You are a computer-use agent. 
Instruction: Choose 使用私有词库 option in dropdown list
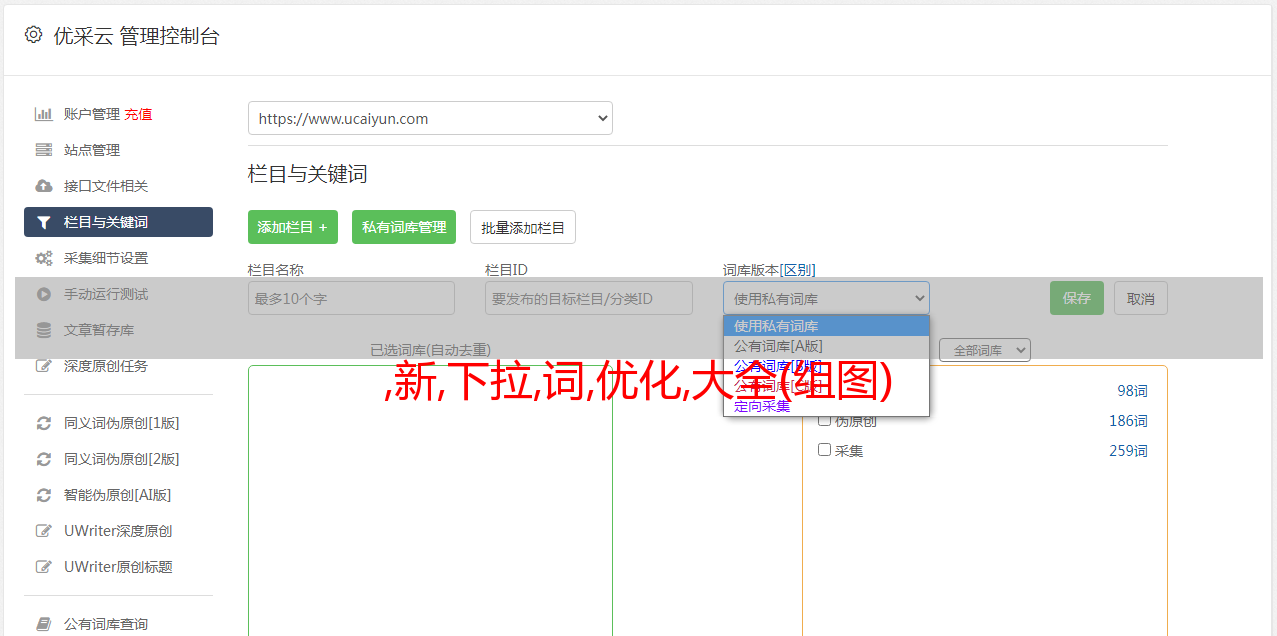pyautogui.click(x=826, y=326)
